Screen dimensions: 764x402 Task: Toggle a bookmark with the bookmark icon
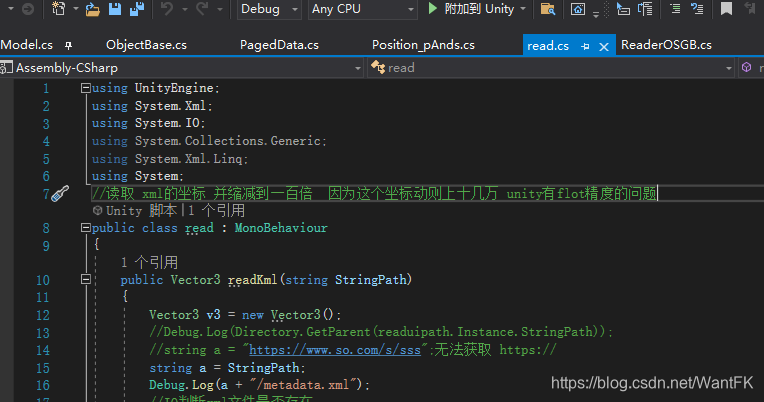click(726, 8)
